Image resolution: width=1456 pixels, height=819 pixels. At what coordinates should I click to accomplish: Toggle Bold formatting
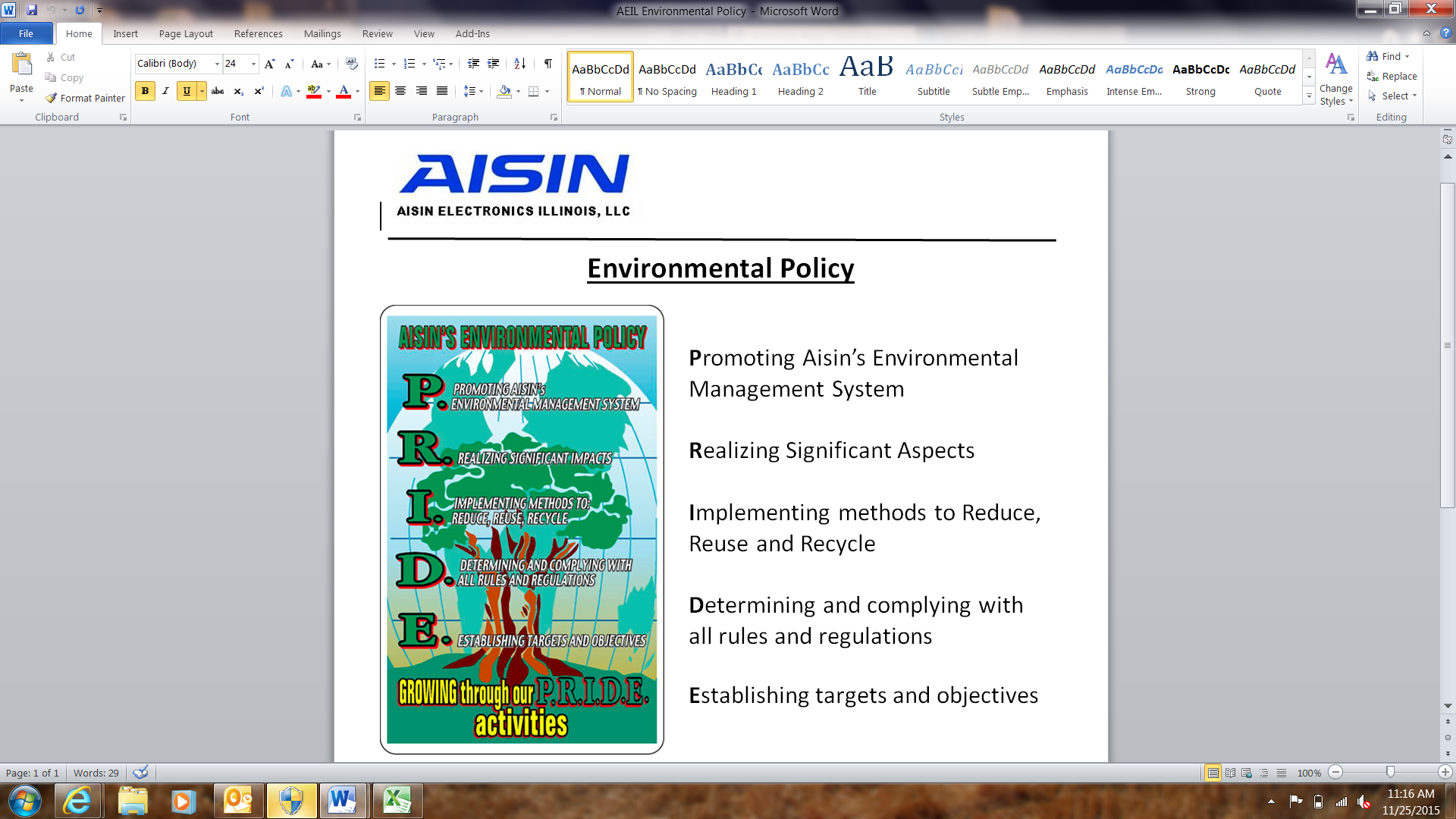click(x=145, y=91)
